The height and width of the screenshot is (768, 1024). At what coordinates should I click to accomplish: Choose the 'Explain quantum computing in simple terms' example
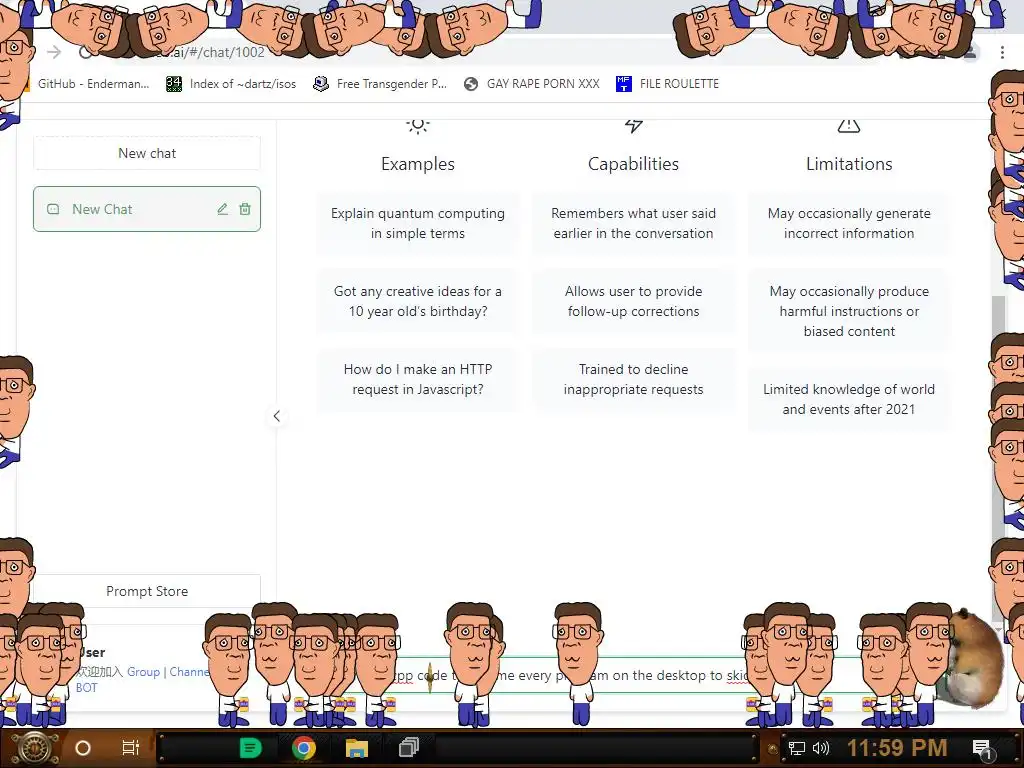[x=418, y=223]
